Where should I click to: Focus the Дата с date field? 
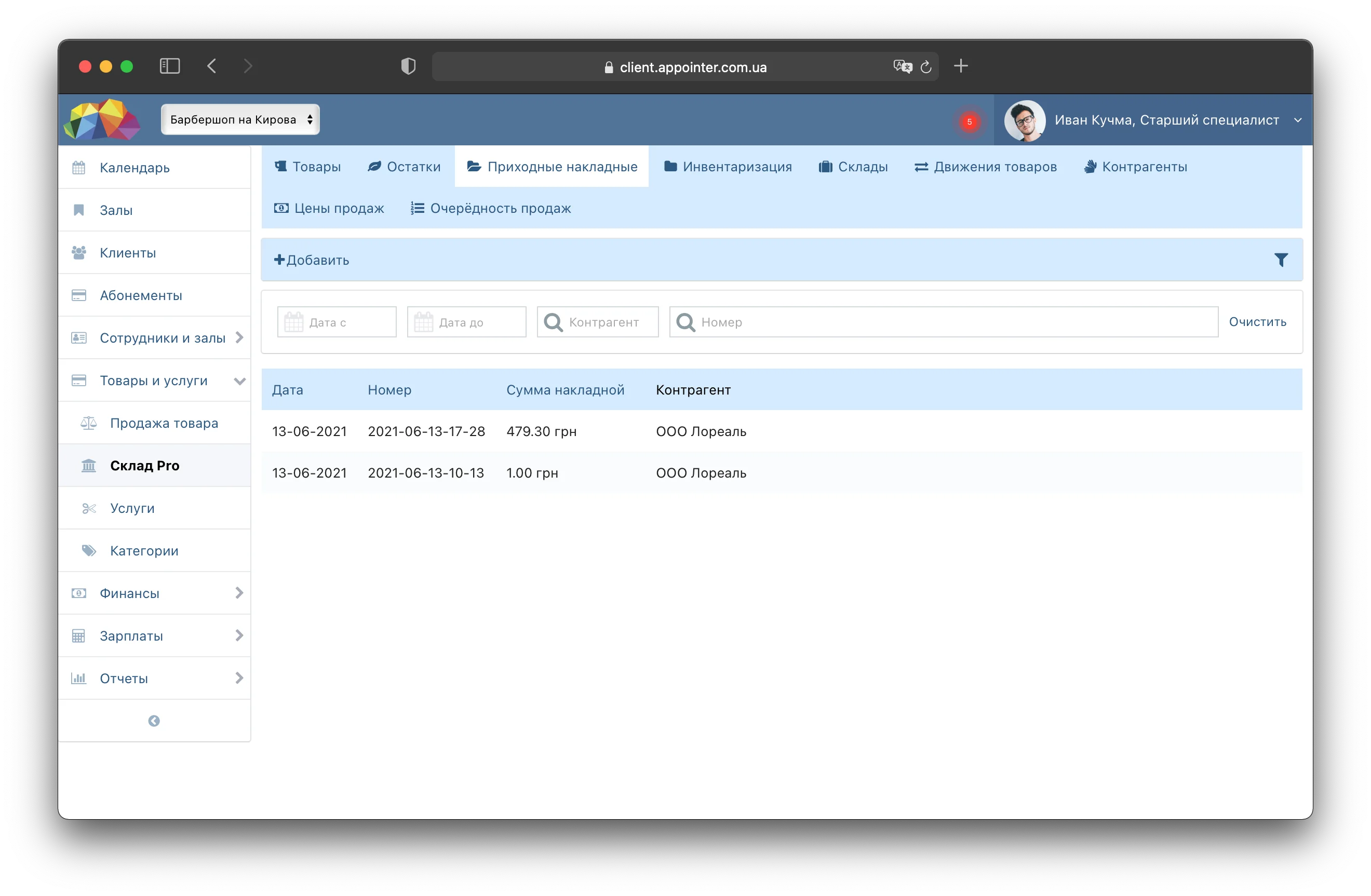click(x=337, y=322)
